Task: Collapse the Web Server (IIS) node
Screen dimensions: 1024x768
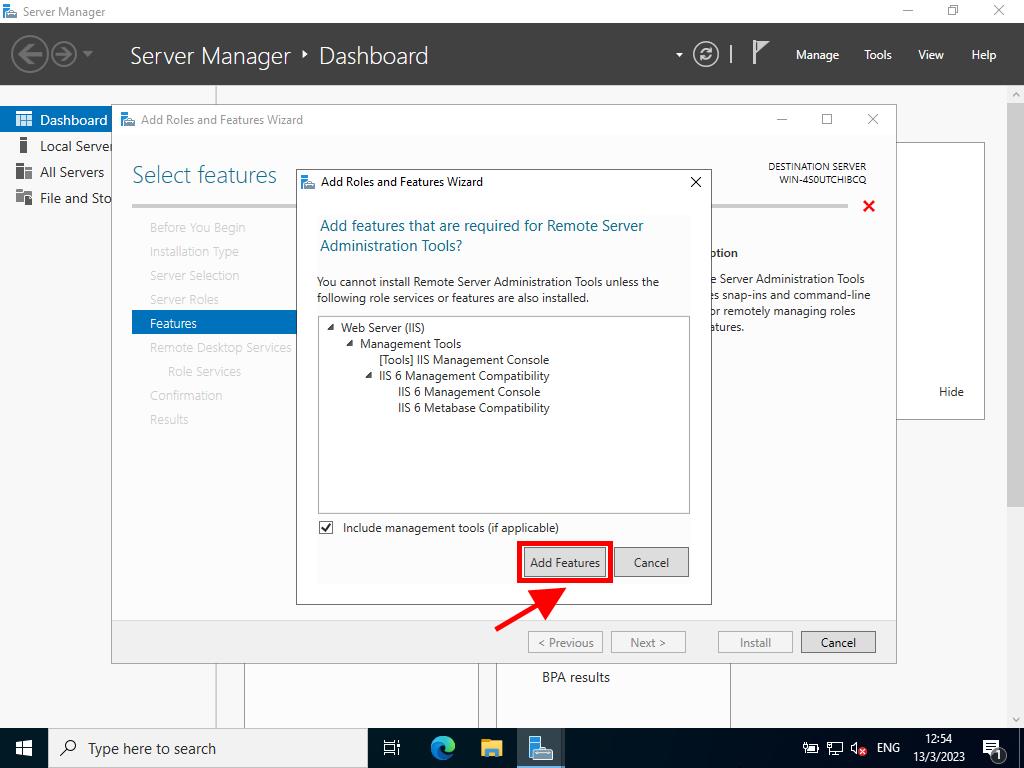Action: click(x=331, y=327)
